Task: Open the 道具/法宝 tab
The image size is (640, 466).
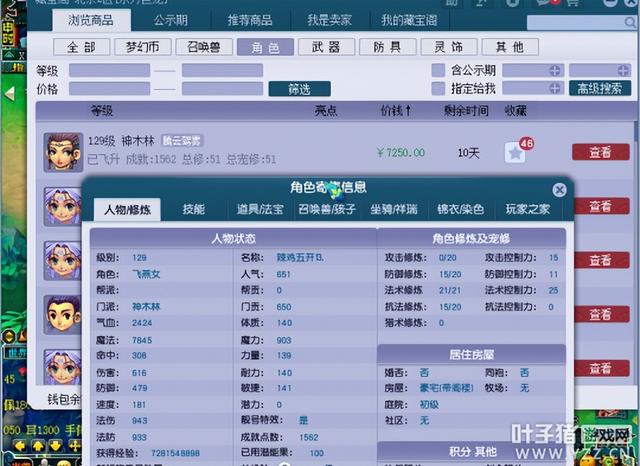Action: (x=260, y=209)
